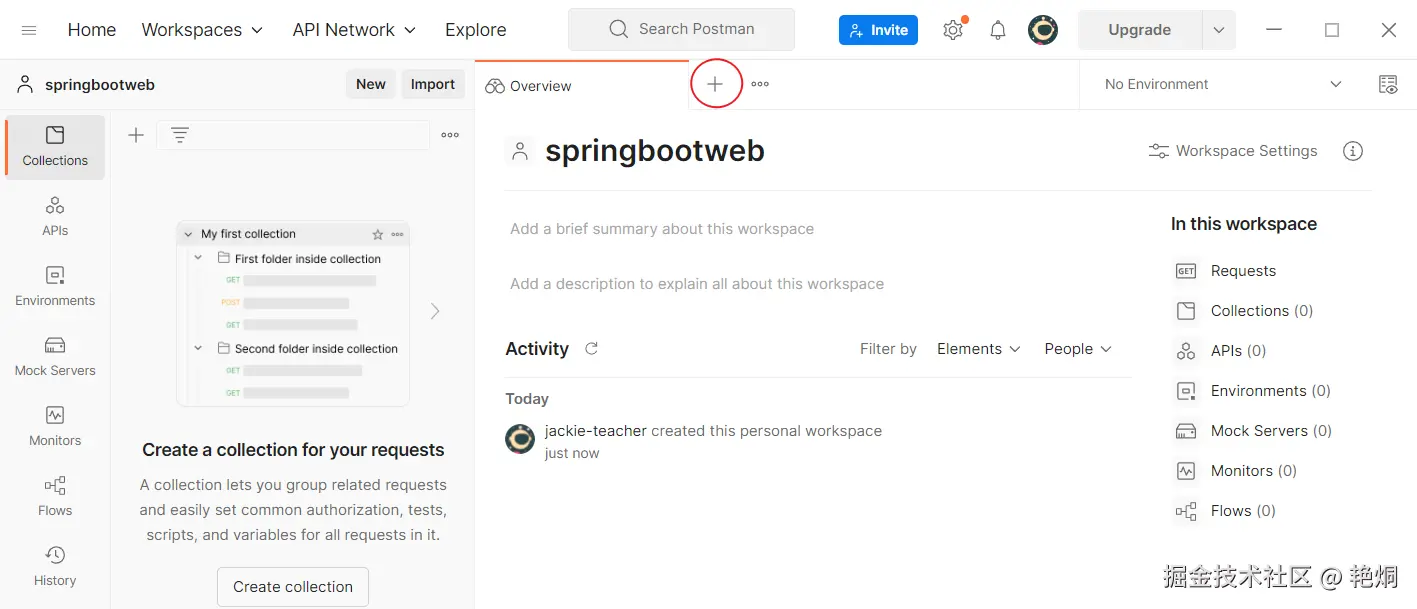Click the workspace info icon

[1353, 151]
